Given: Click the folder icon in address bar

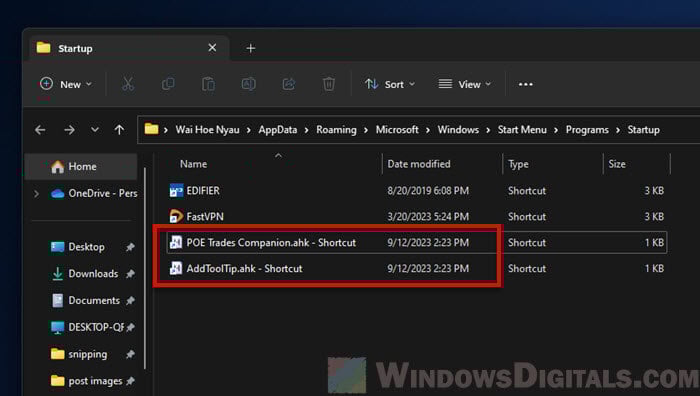Looking at the screenshot, I should pos(151,129).
